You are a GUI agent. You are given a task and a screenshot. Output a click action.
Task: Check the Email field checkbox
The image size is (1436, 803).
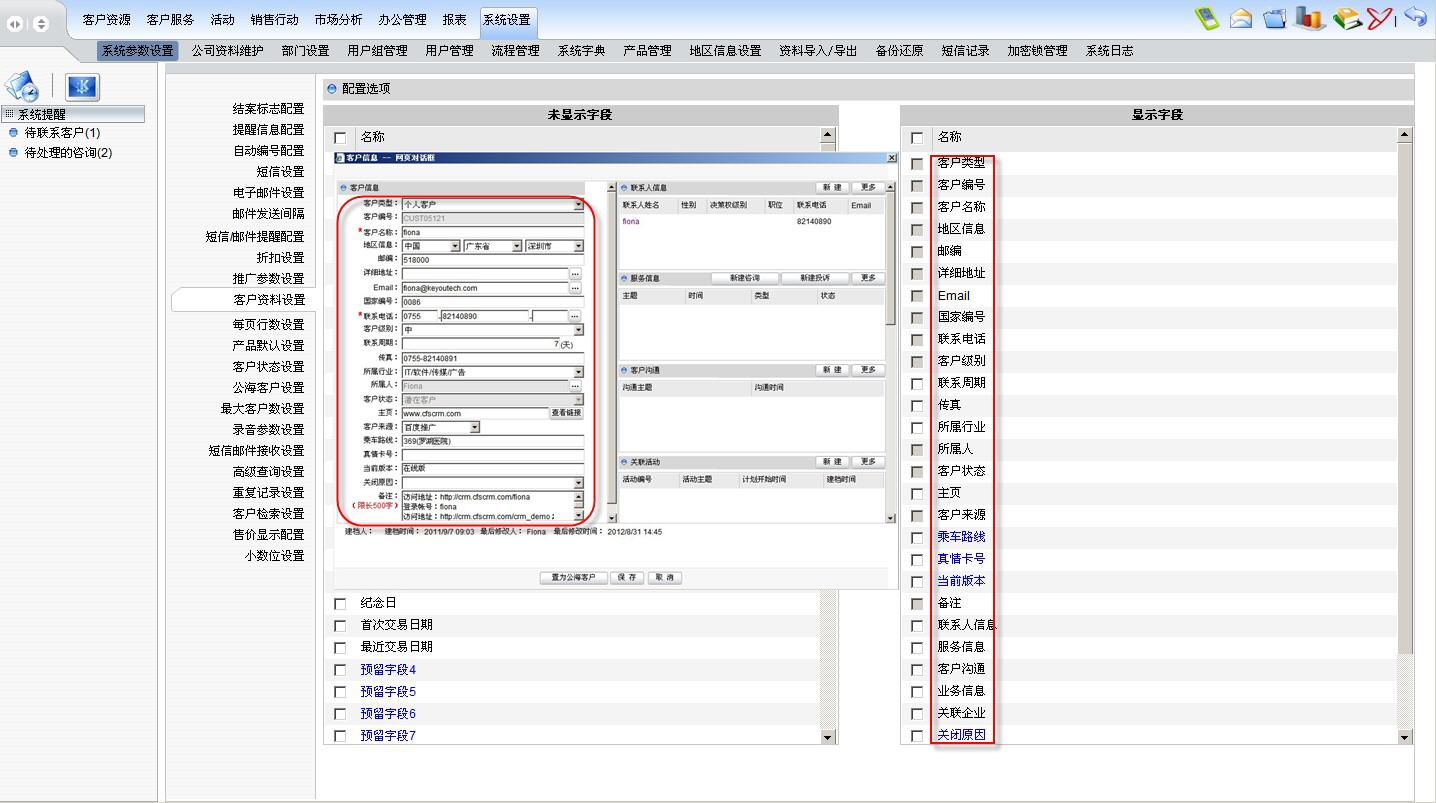tap(917, 296)
